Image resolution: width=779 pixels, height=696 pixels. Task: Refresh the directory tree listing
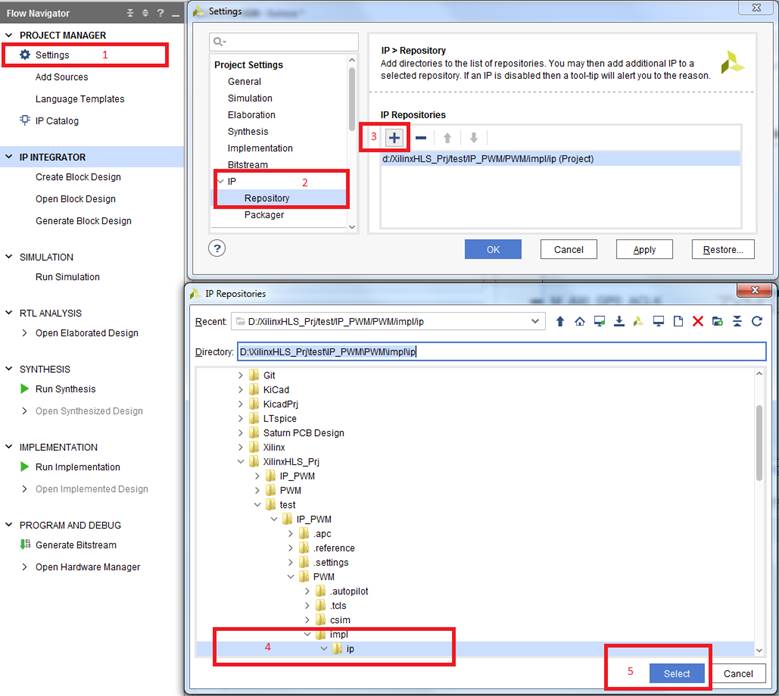(x=756, y=321)
